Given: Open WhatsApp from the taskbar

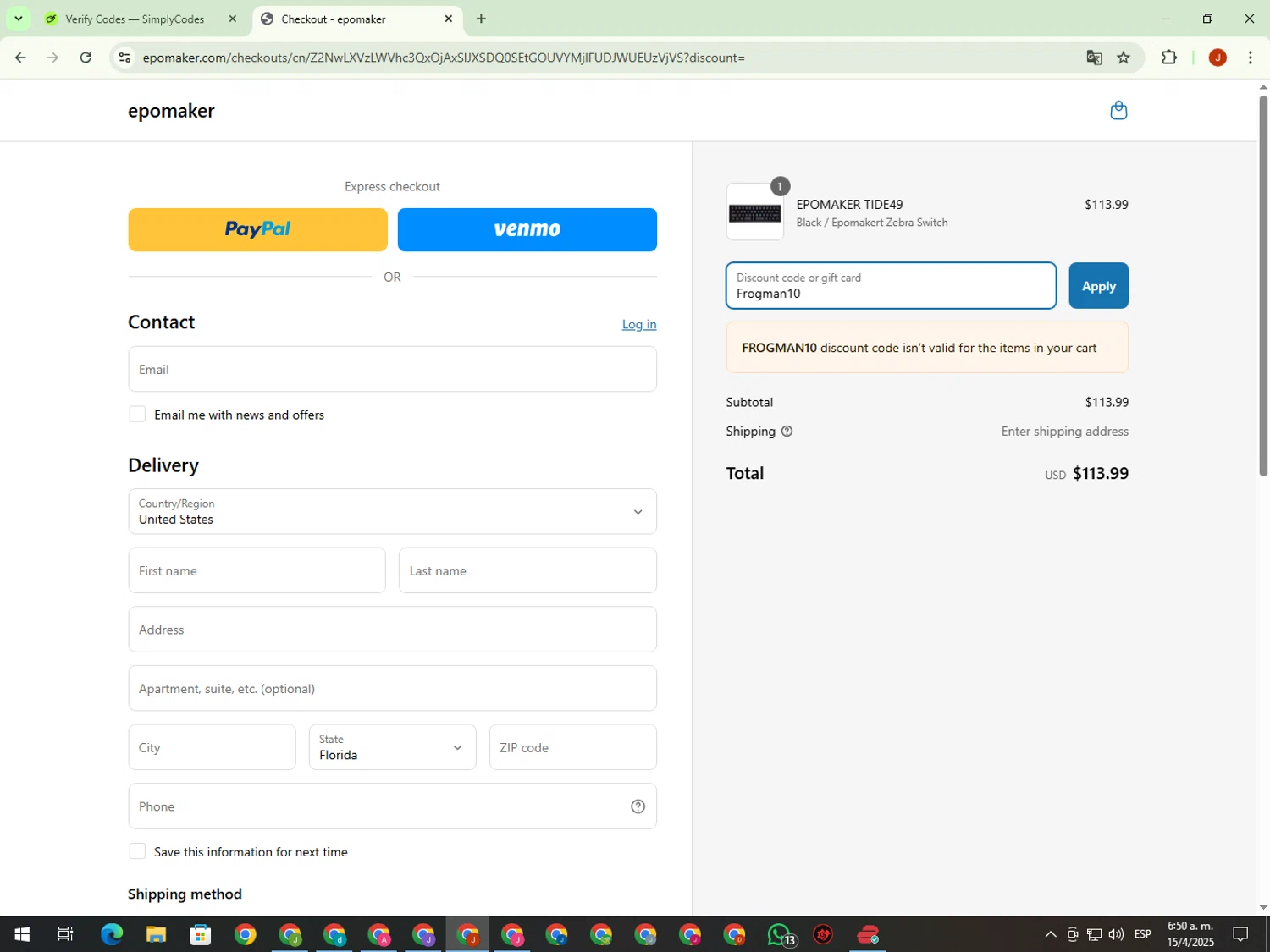Looking at the screenshot, I should [x=780, y=934].
